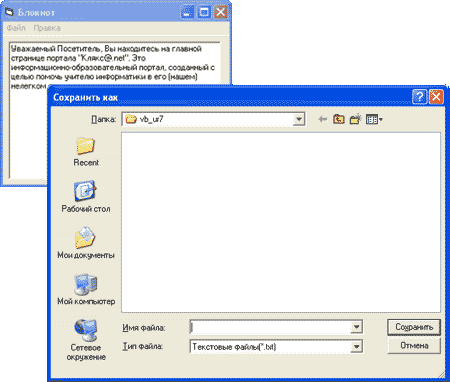Close the Блокнот window
Screen dimensions: 450x382
pos(221,12)
